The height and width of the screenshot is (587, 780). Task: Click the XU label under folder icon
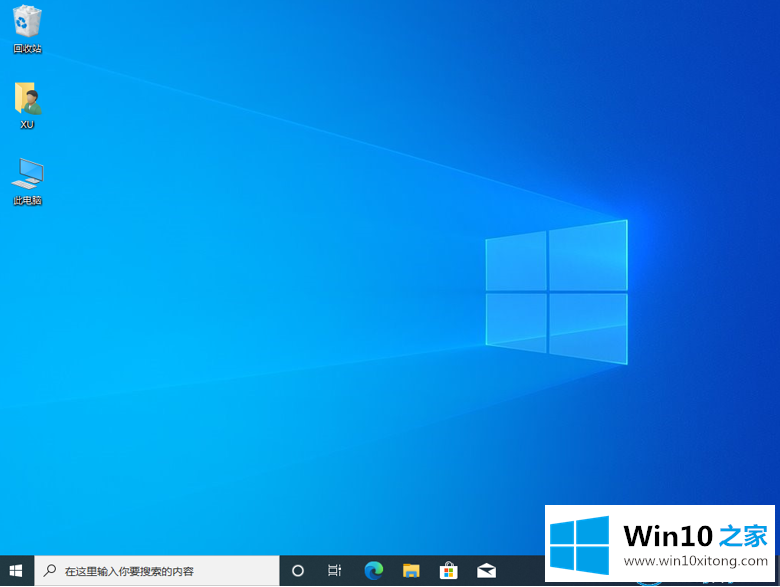pos(27,125)
